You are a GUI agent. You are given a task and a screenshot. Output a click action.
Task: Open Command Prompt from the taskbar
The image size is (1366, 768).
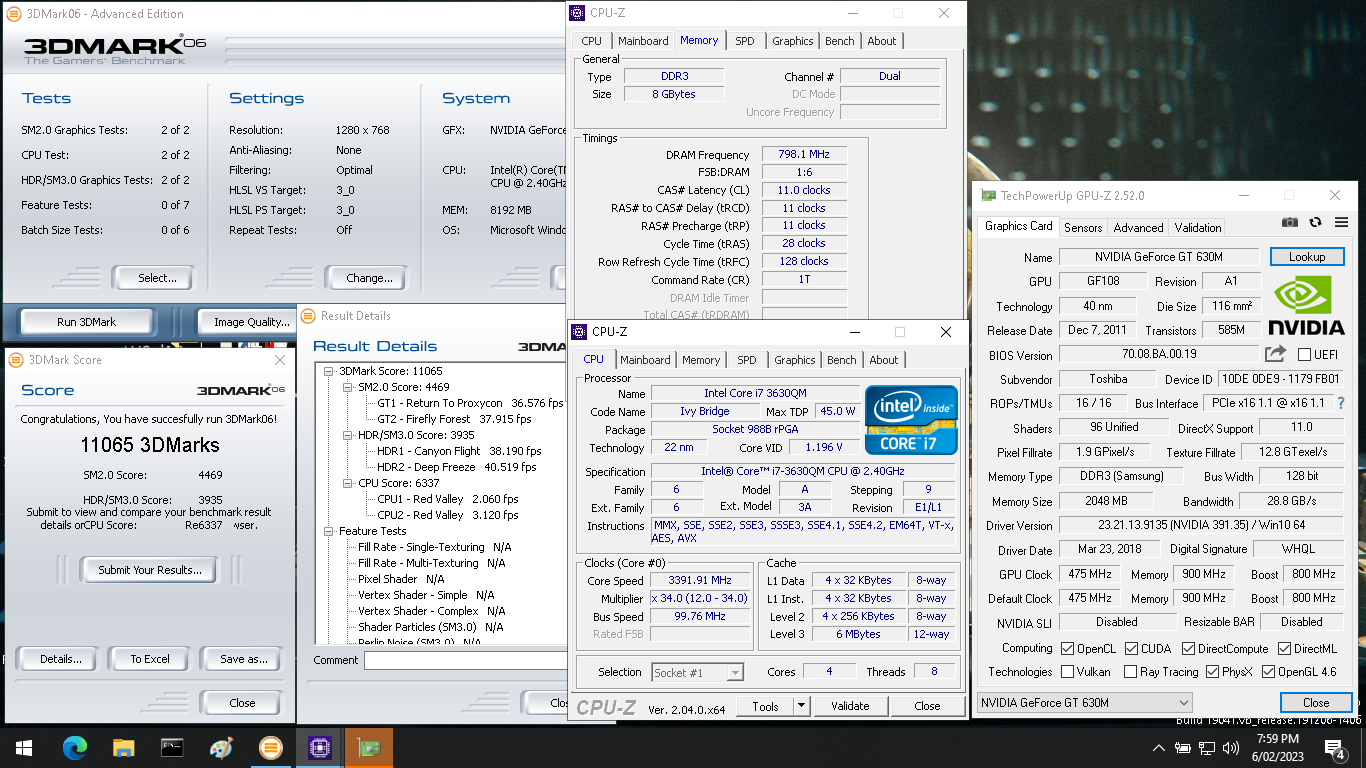point(172,748)
